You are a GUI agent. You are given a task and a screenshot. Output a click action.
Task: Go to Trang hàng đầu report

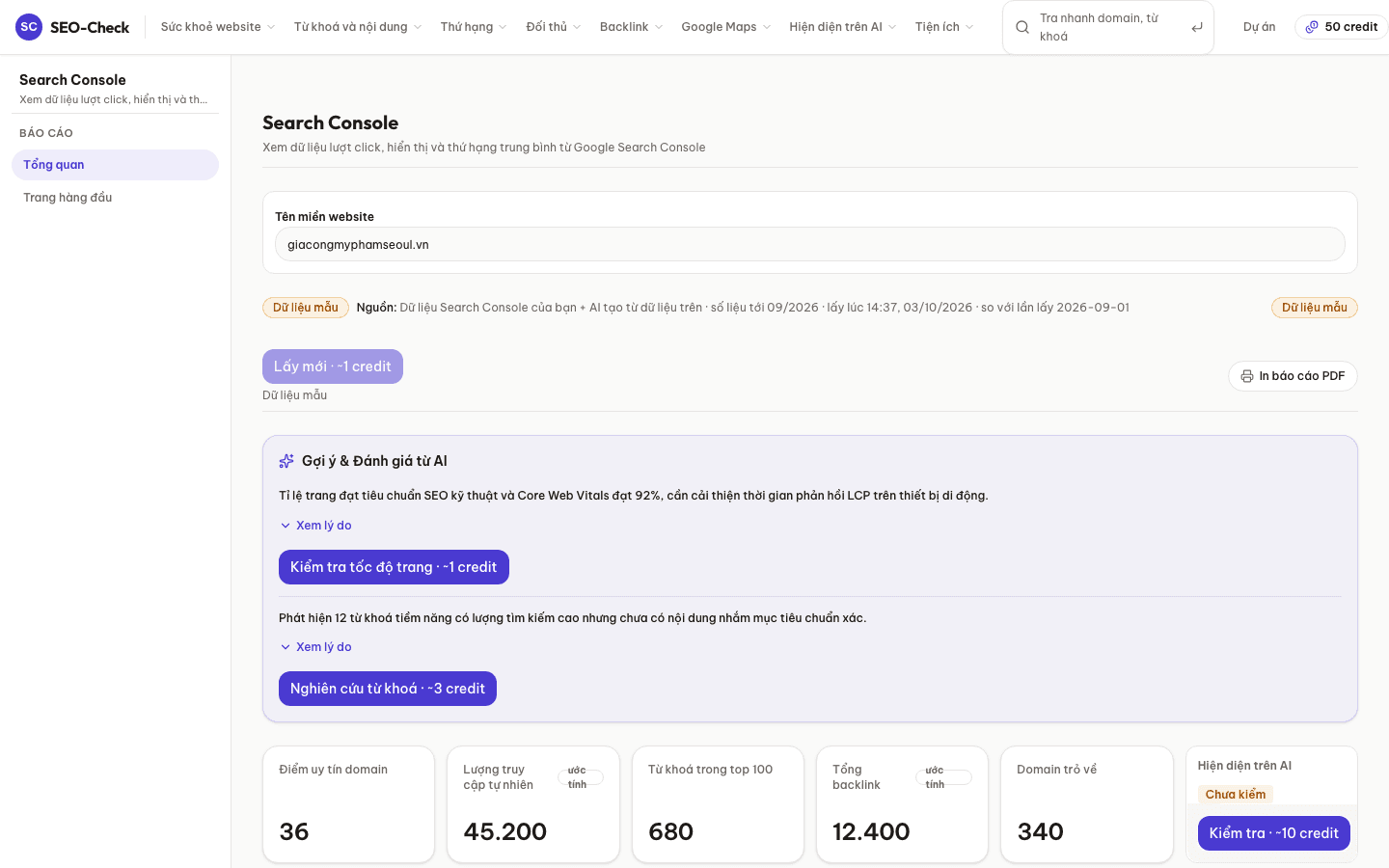[x=115, y=198]
